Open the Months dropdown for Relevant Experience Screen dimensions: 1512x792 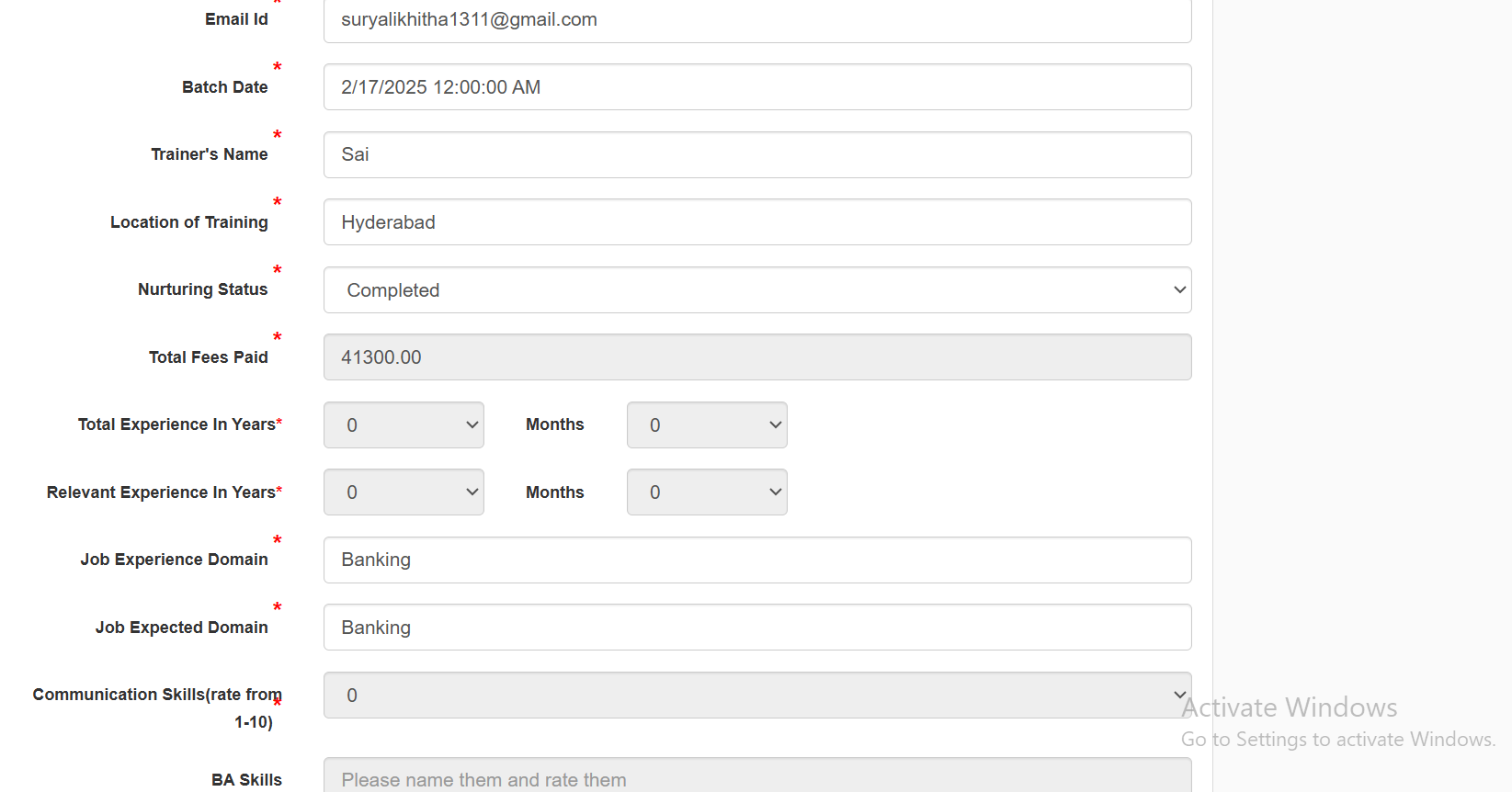[706, 492]
